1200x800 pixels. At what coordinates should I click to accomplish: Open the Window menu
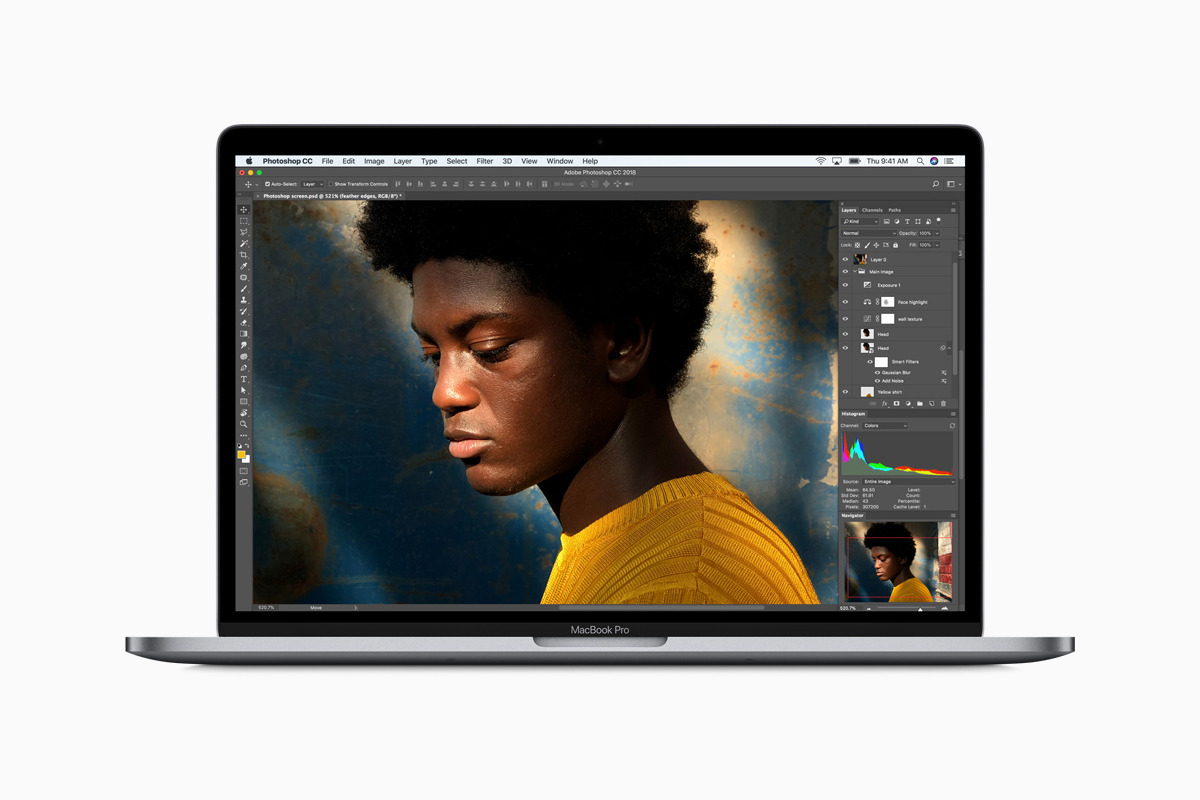[560, 161]
